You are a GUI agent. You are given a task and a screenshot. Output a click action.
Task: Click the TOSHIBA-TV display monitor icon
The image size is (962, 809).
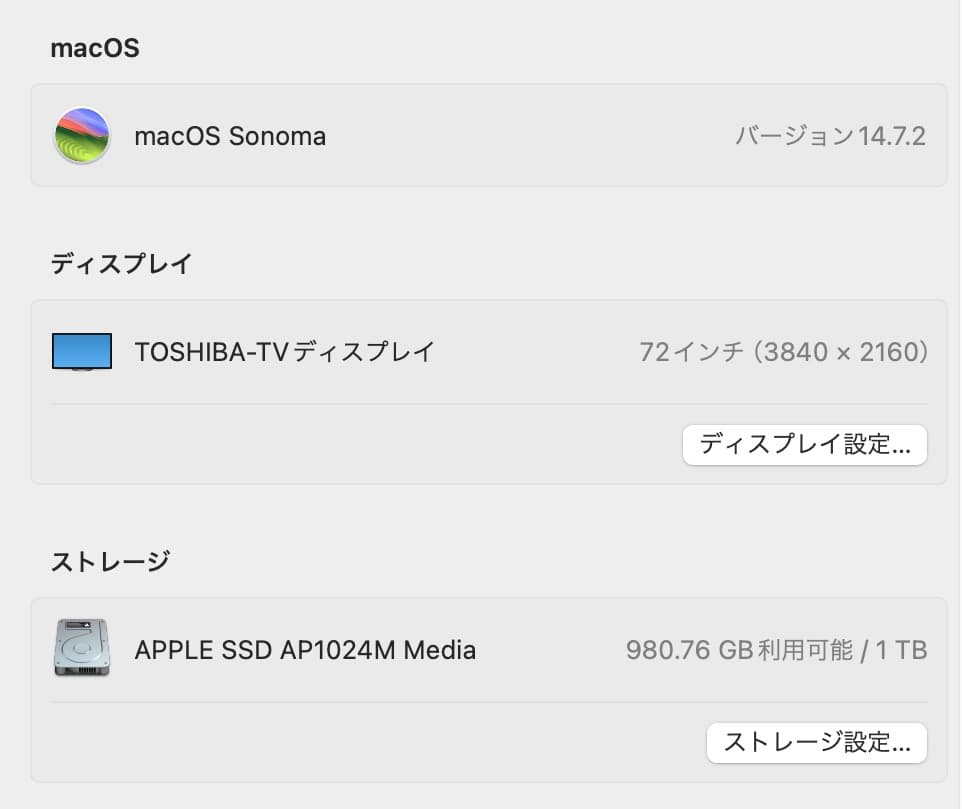(x=81, y=351)
